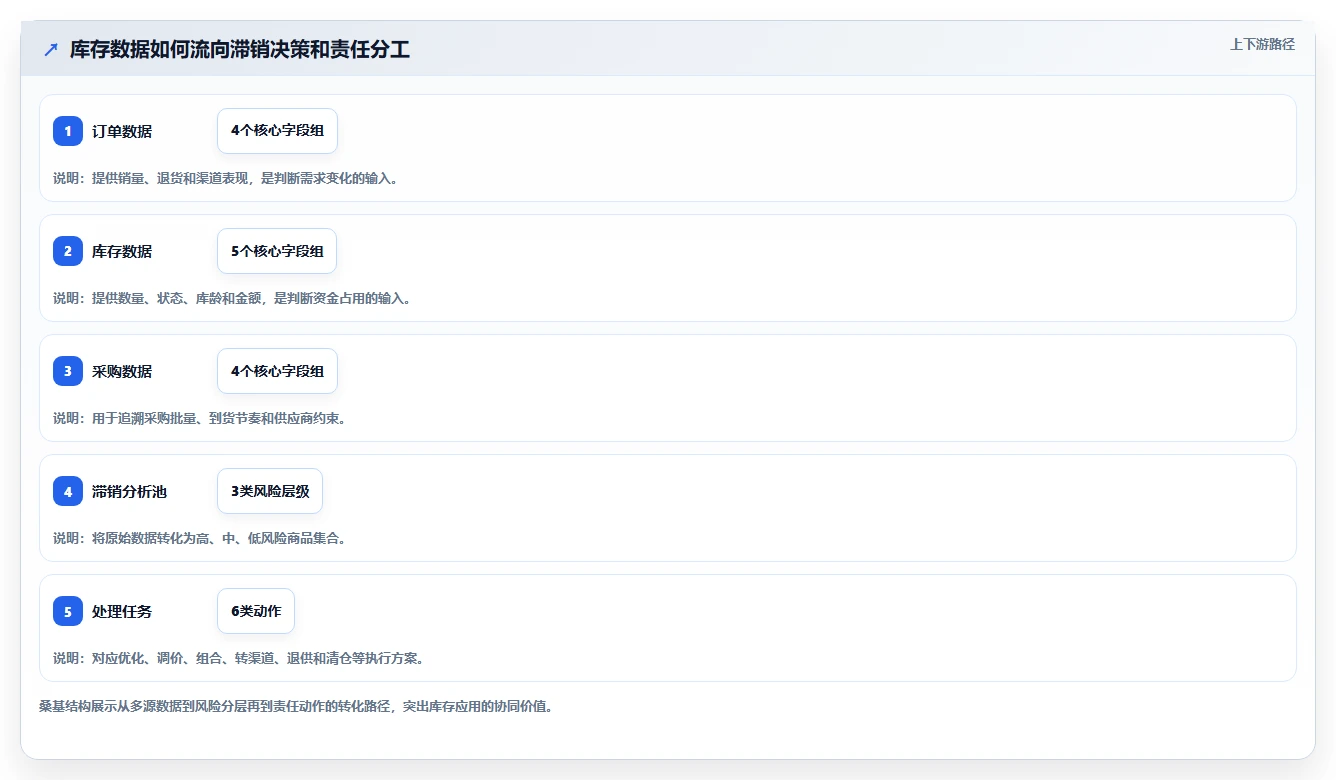Click the 5个核心字段组 chip beside 库存数据

point(277,251)
